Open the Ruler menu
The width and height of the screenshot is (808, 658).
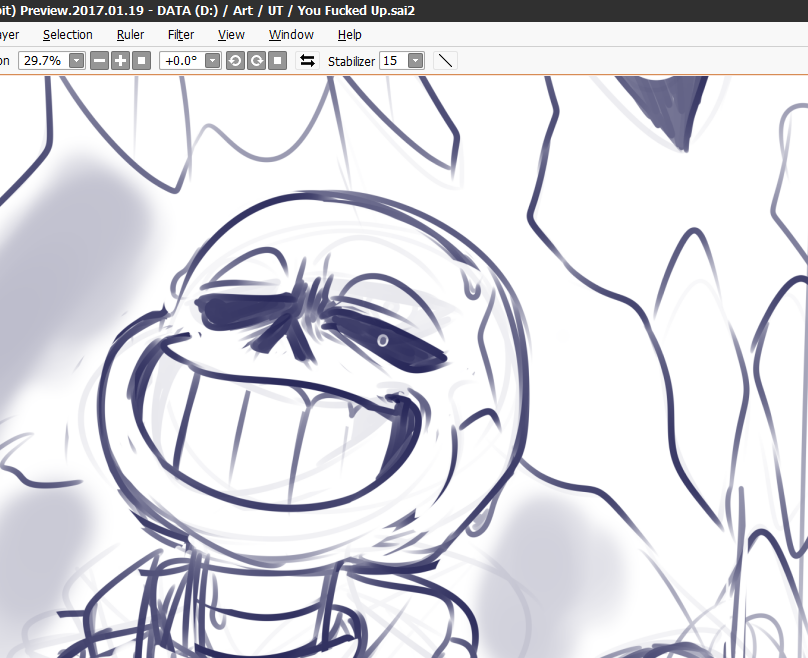click(x=130, y=35)
